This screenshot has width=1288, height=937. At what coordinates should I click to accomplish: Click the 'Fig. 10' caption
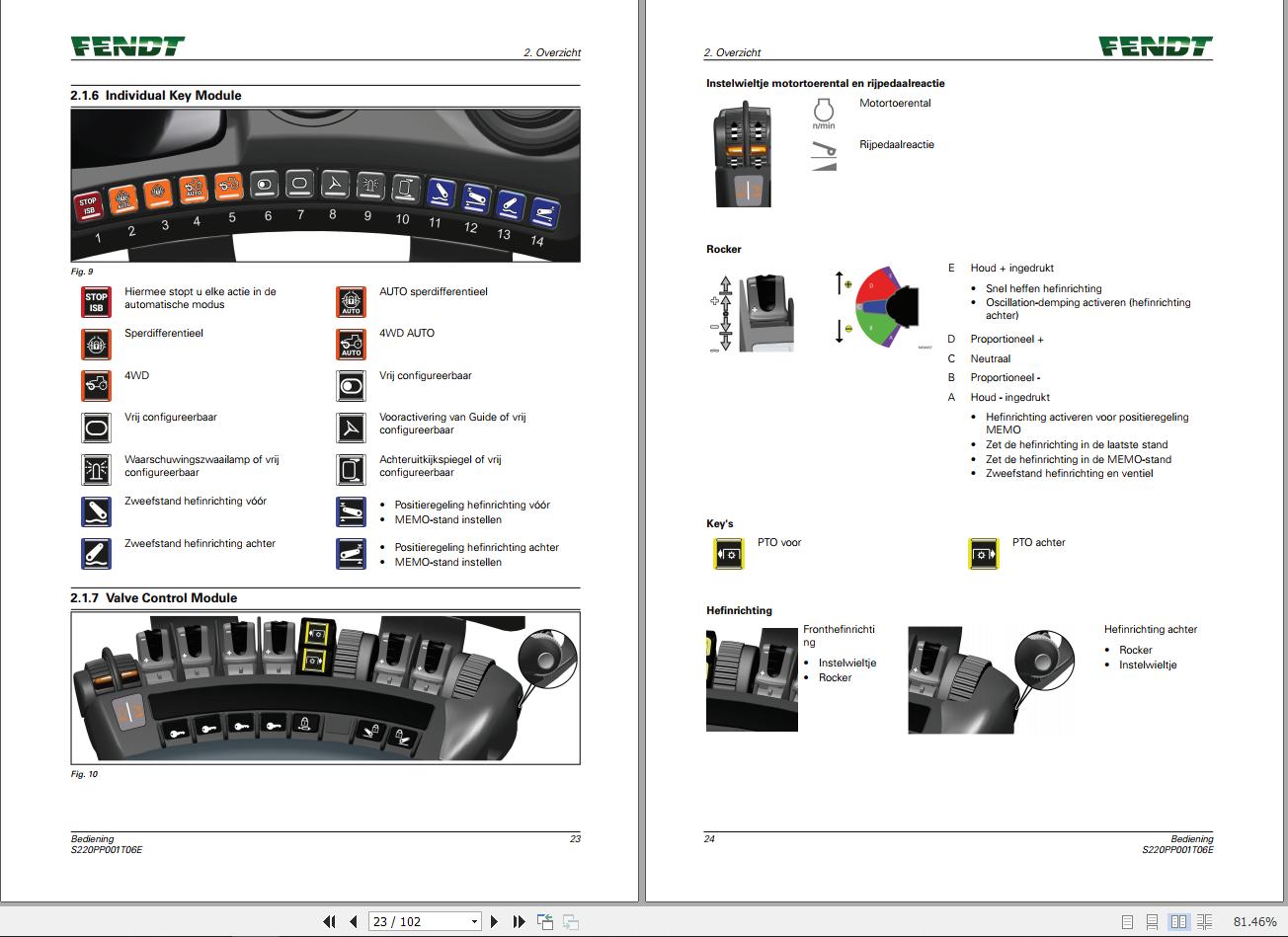coord(84,774)
